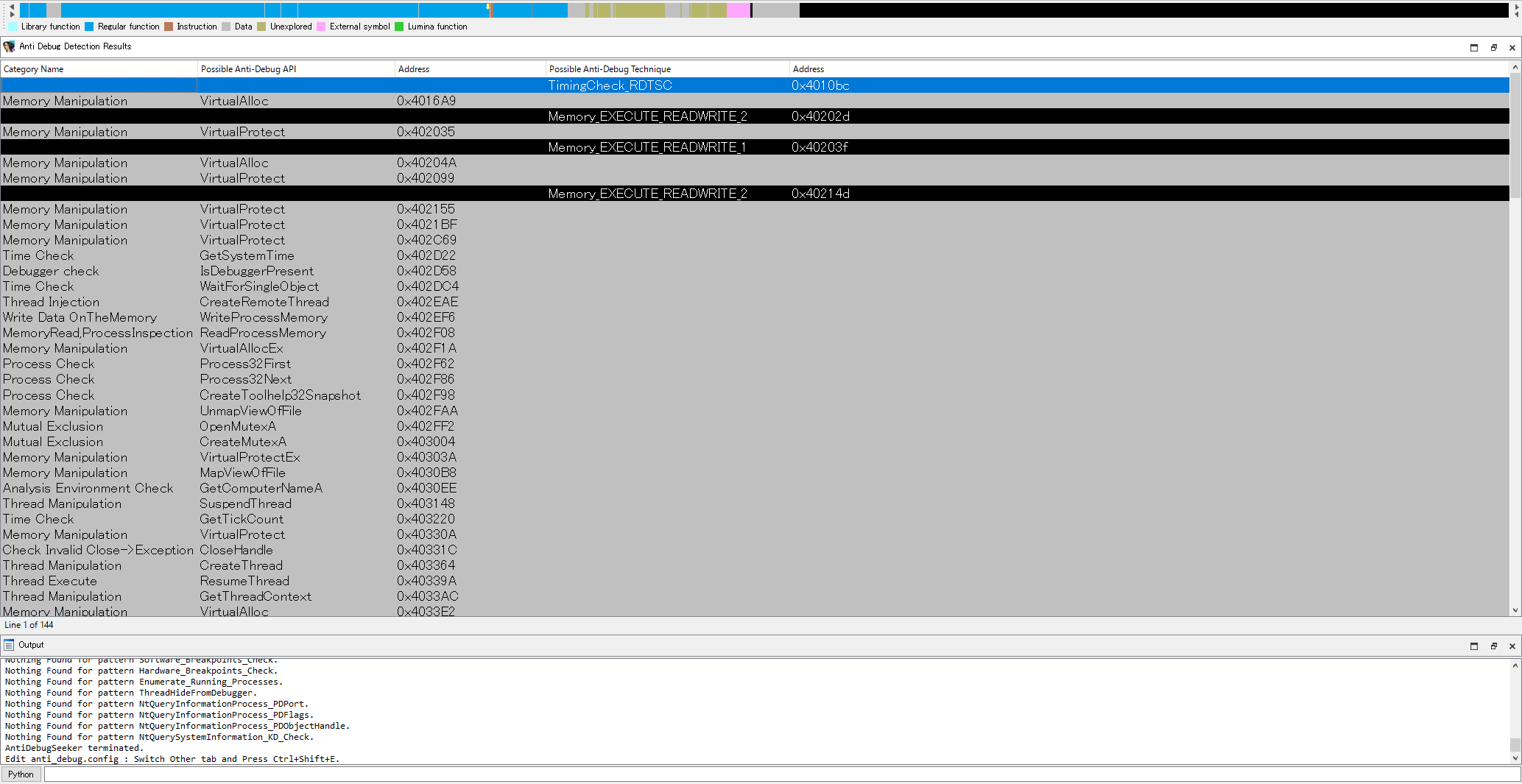Screen dimensions: 1522x784
Task: Click the Data legend swatch
Action: [226, 27]
